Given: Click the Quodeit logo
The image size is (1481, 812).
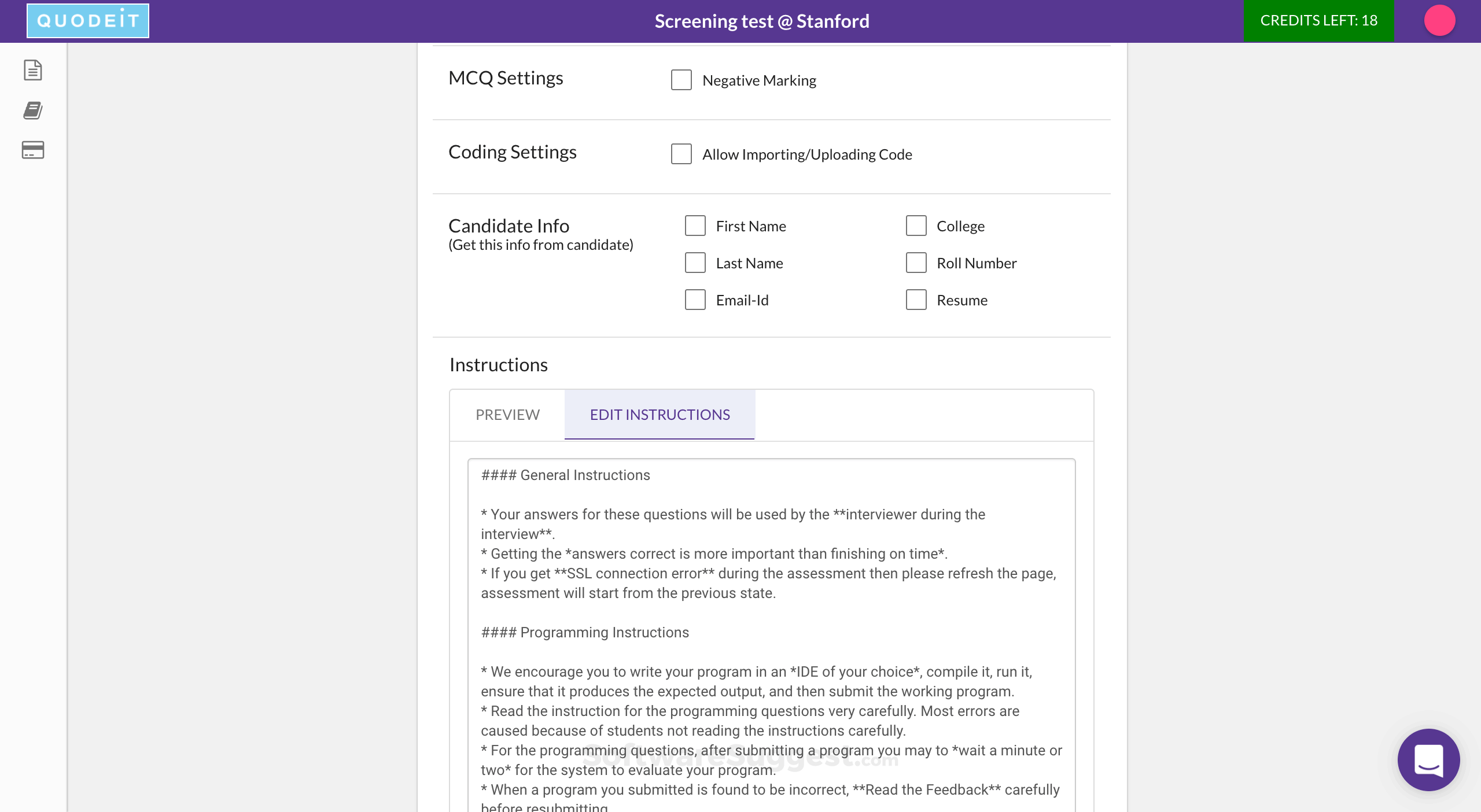Looking at the screenshot, I should [88, 21].
